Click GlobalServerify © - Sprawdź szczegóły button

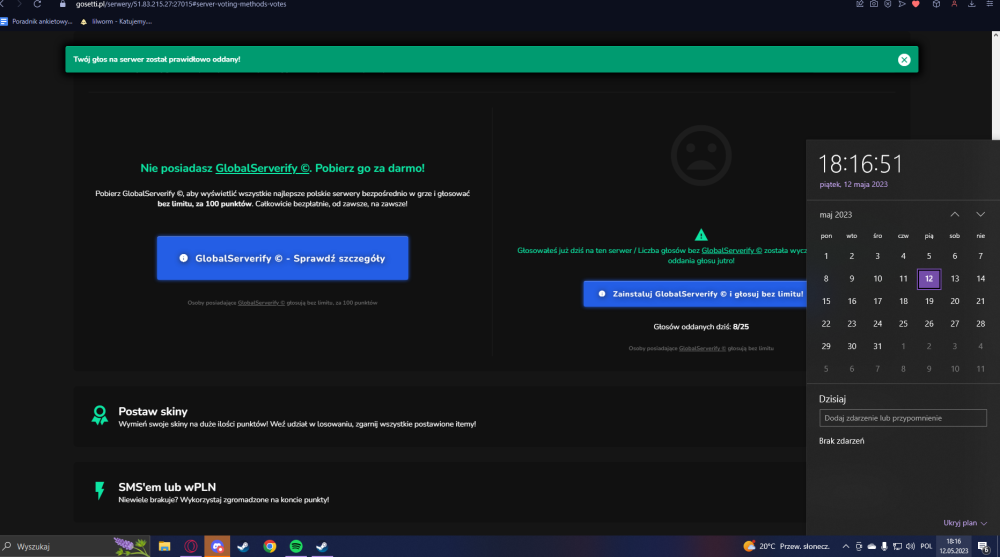(283, 258)
